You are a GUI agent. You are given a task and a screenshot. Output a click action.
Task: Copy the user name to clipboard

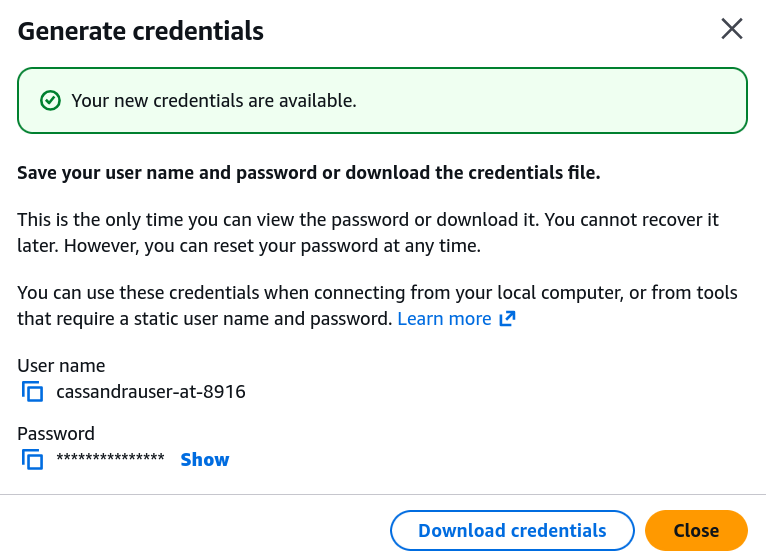33,392
